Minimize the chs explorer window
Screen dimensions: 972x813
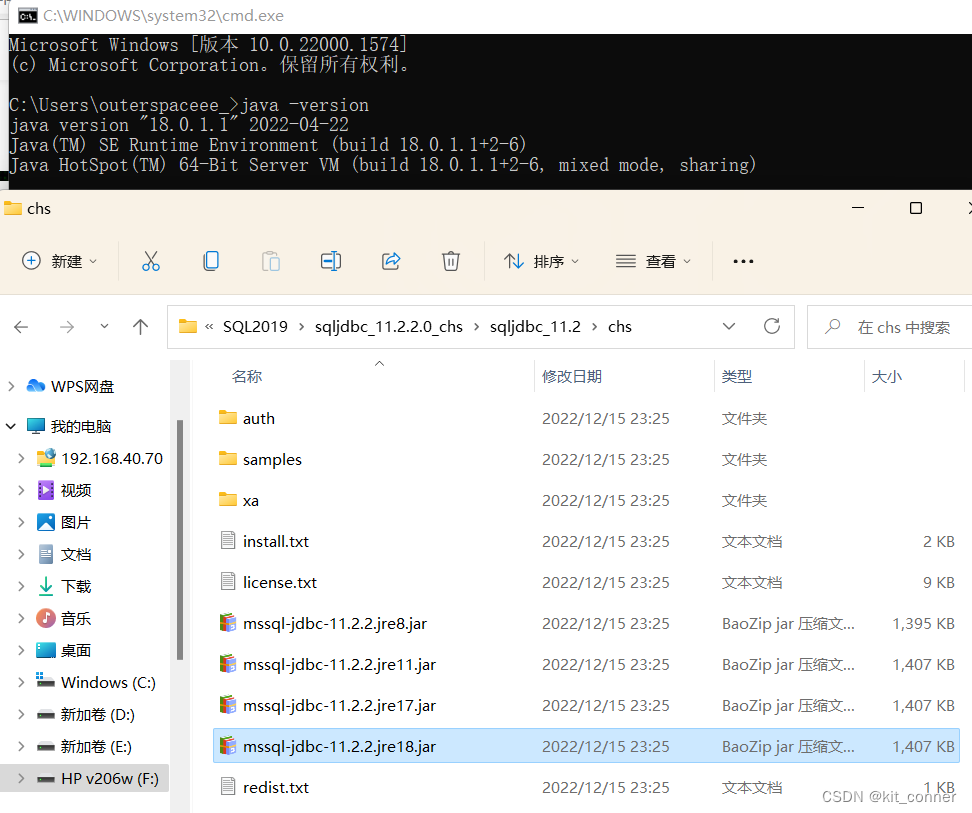(x=858, y=208)
